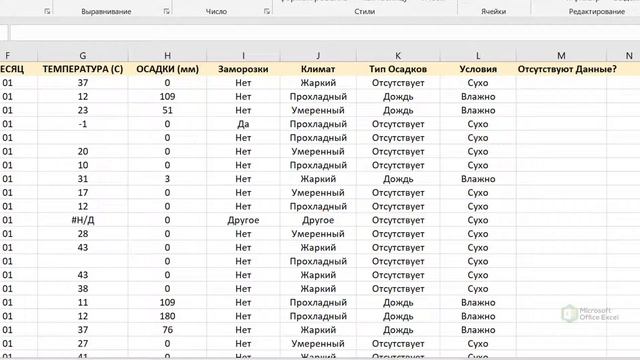
Task: Select Жаркий in the row with temperature 31
Action: (x=318, y=179)
